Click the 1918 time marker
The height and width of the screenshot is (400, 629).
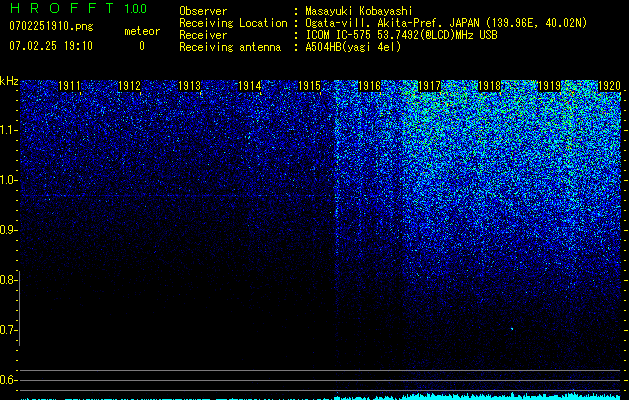[x=489, y=86]
